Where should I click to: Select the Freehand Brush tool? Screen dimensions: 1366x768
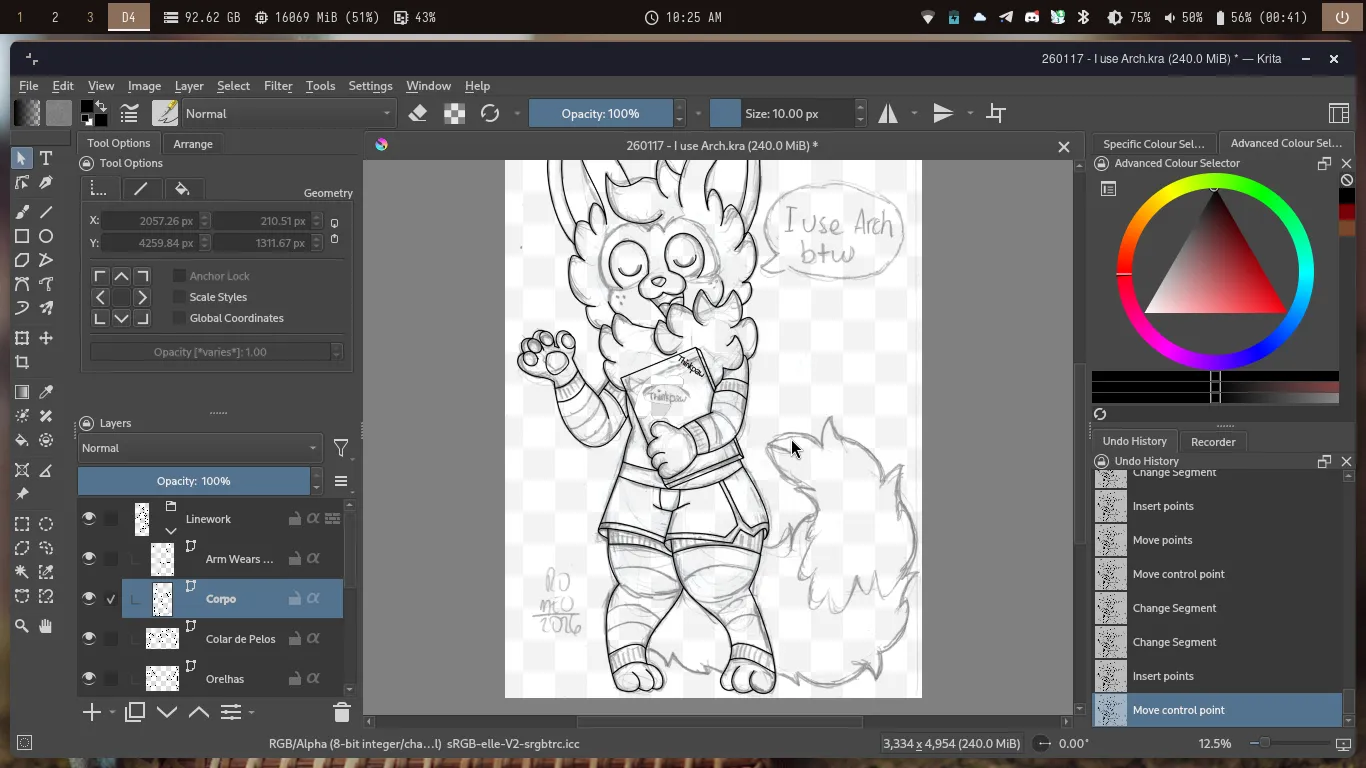coord(22,212)
